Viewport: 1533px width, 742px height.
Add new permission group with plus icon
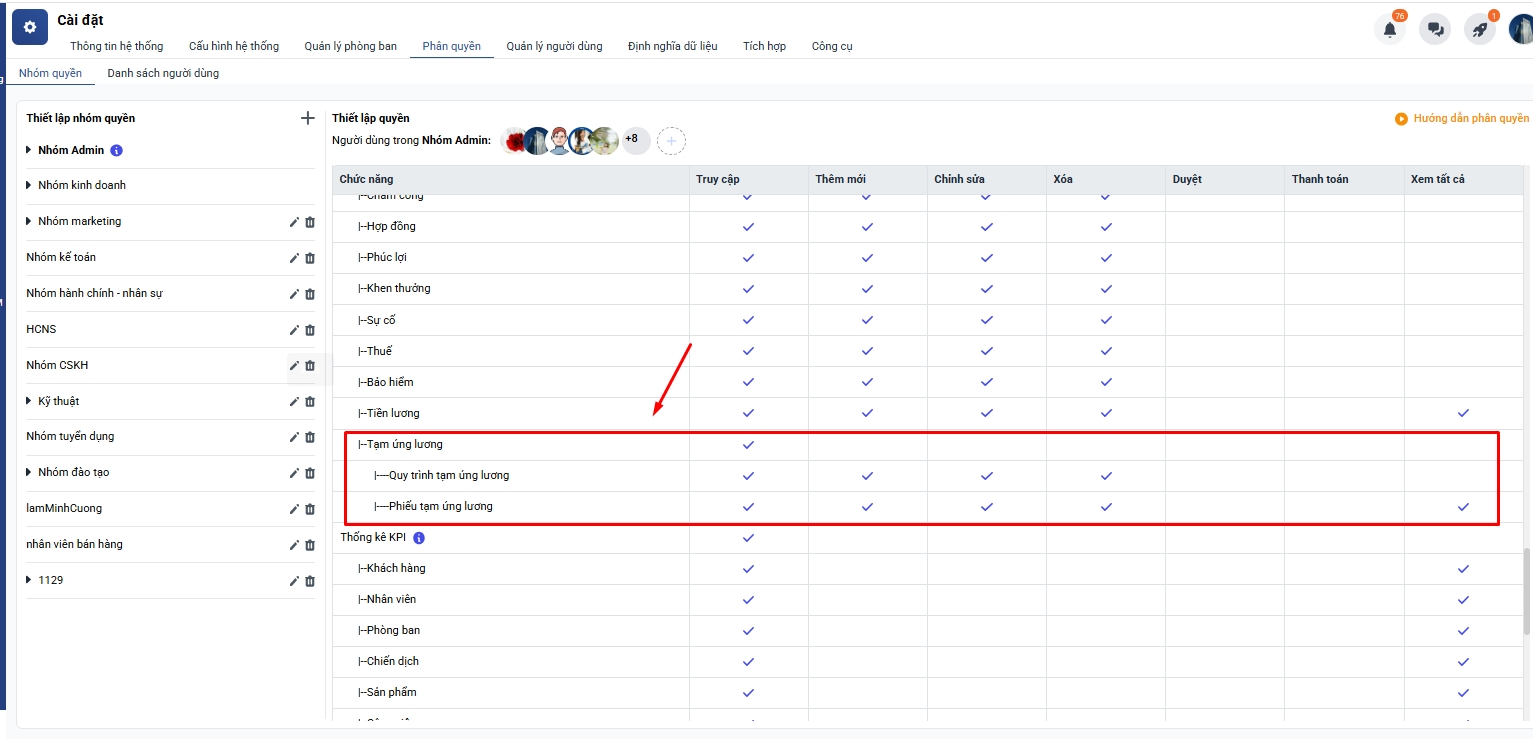[307, 118]
